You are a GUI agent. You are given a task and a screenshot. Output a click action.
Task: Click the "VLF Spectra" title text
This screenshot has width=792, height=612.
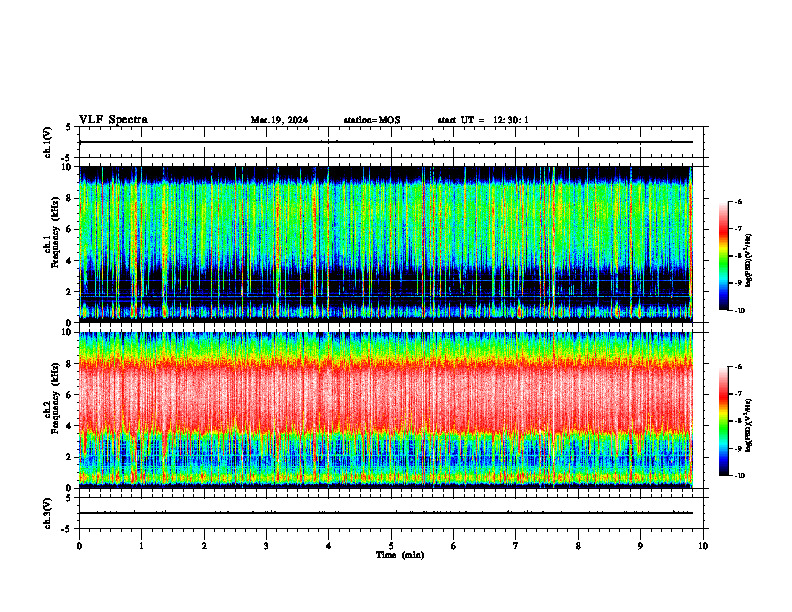click(113, 120)
